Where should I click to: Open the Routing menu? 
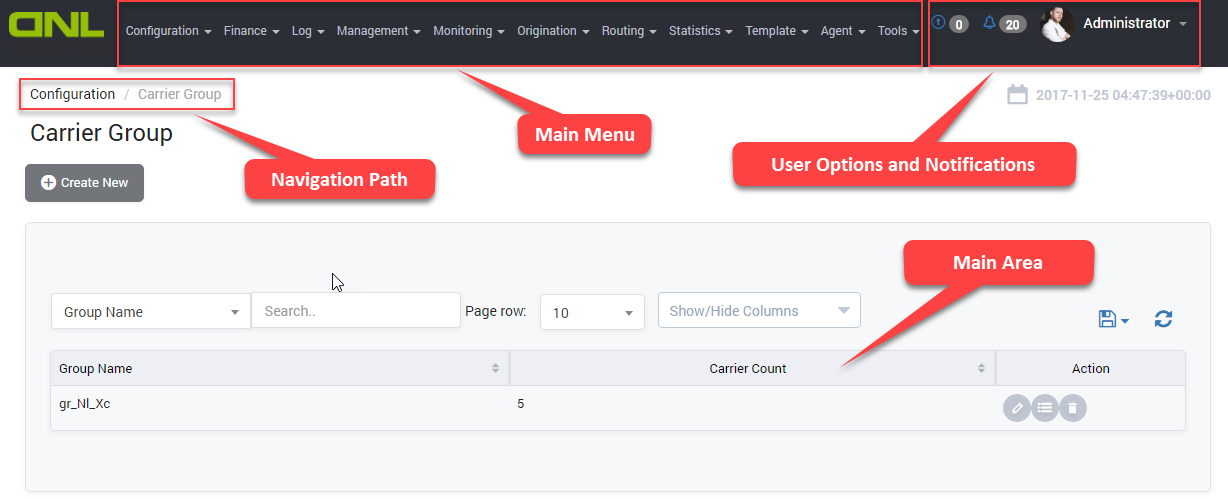click(x=628, y=31)
